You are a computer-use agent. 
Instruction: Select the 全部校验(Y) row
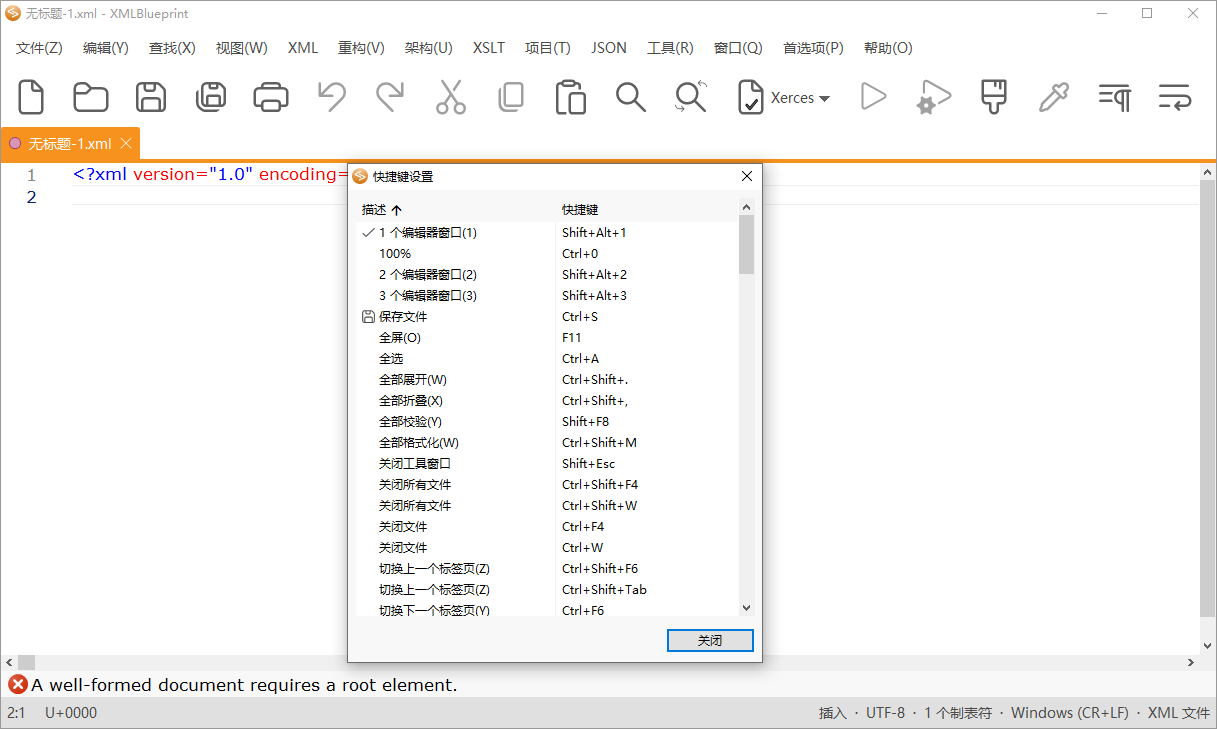pos(547,421)
